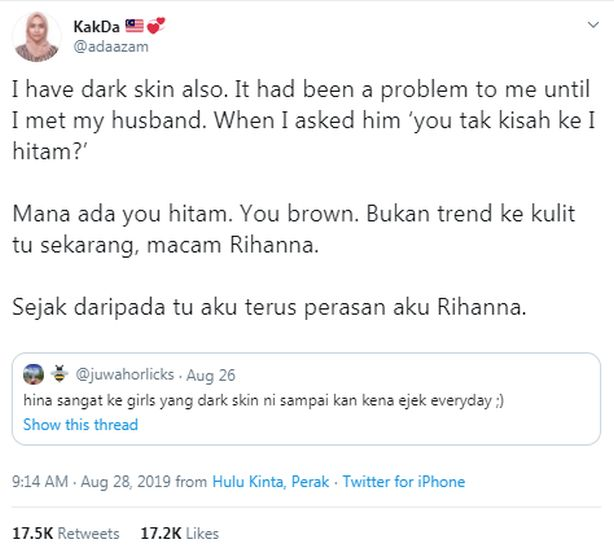Image resolution: width=614 pixels, height=553 pixels.
Task: Click the bee emoji in quoted tweet
Action: coord(58,375)
